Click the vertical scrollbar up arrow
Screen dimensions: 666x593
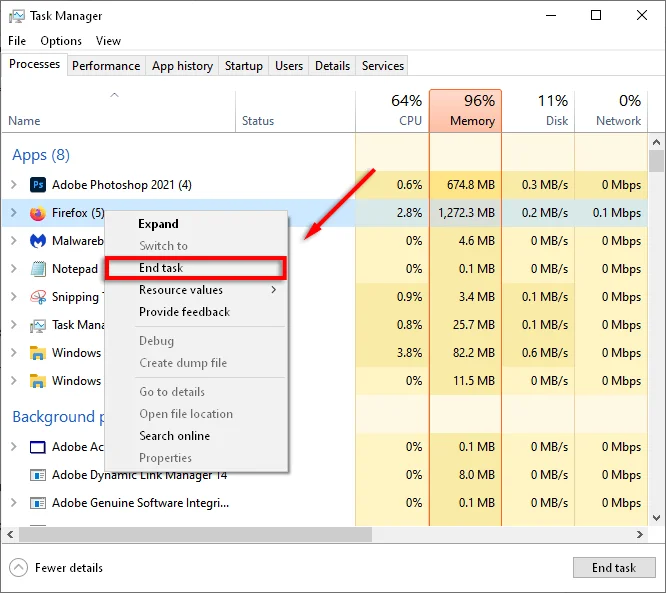coord(657,142)
